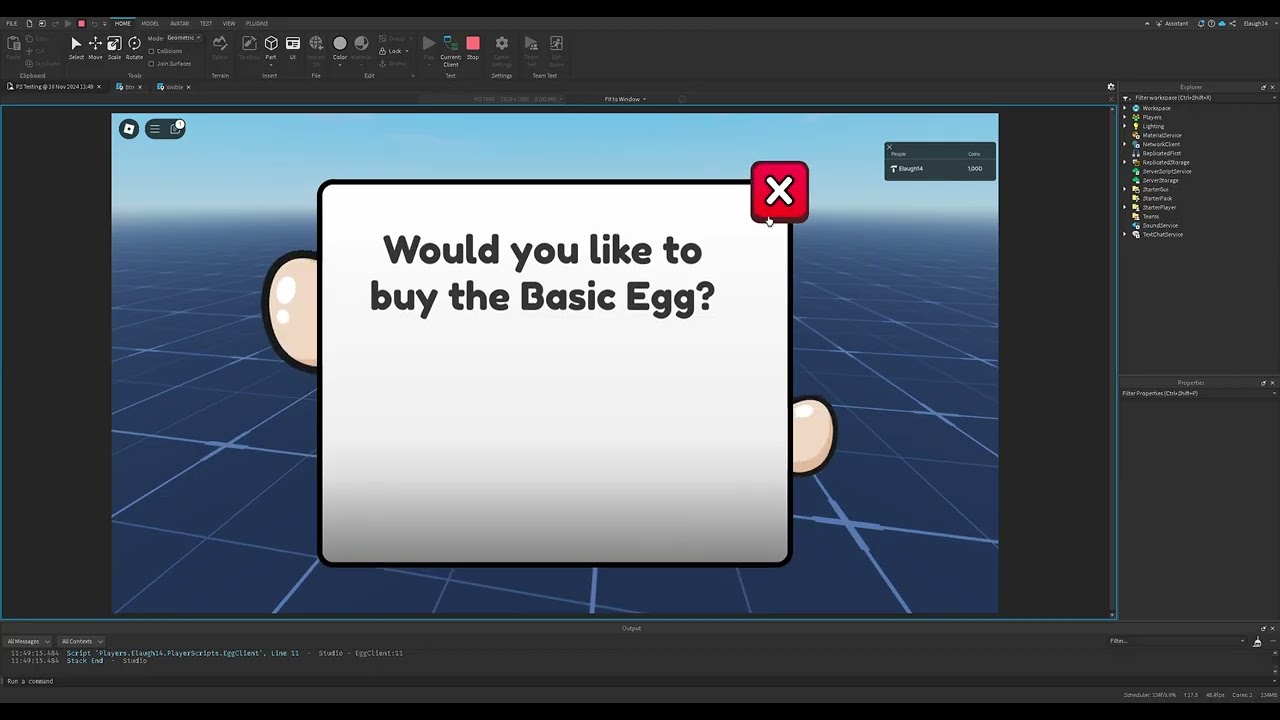This screenshot has width=1280, height=720.
Task: Click the EggClient script error line in Output
Action: (207, 653)
